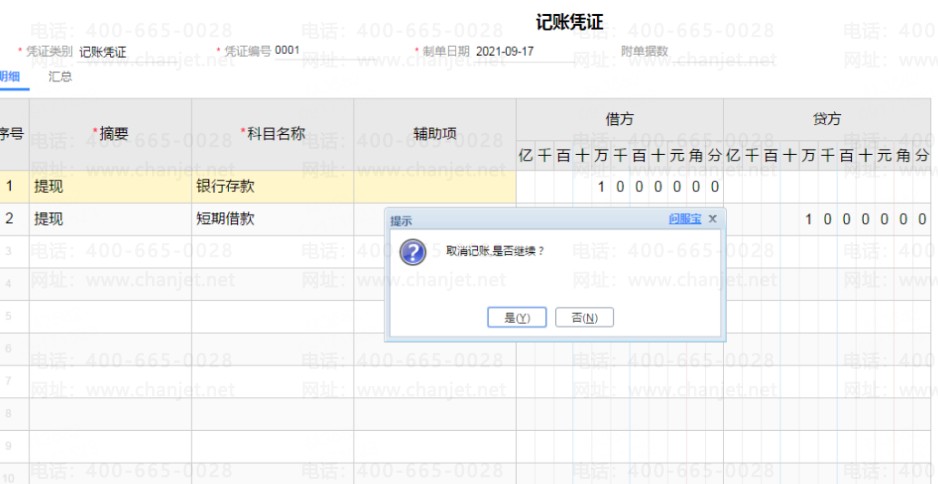
Task: Close the 提示 dialog
Action: click(x=712, y=220)
